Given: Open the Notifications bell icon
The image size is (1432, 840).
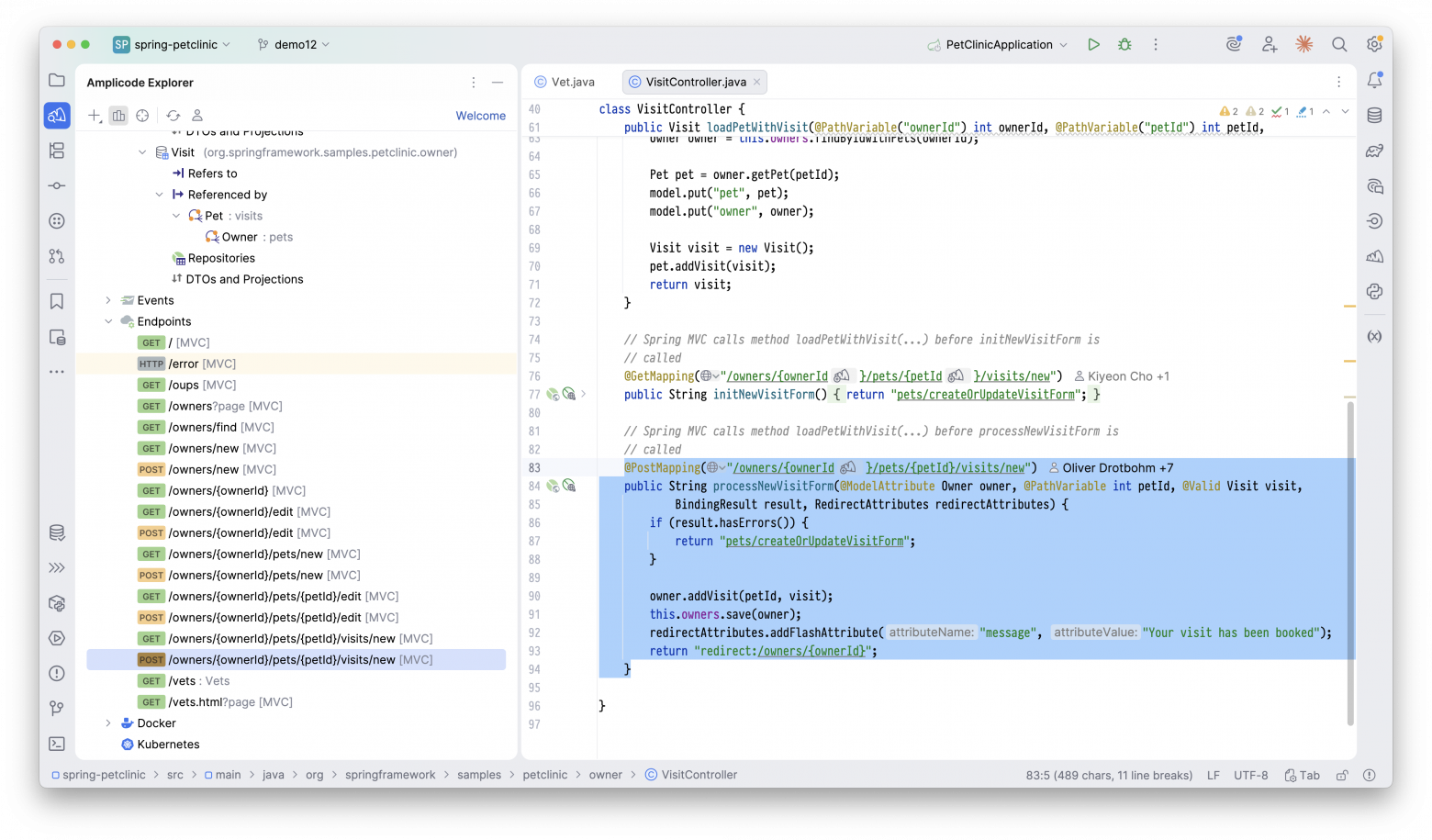Looking at the screenshot, I should pyautogui.click(x=1374, y=81).
